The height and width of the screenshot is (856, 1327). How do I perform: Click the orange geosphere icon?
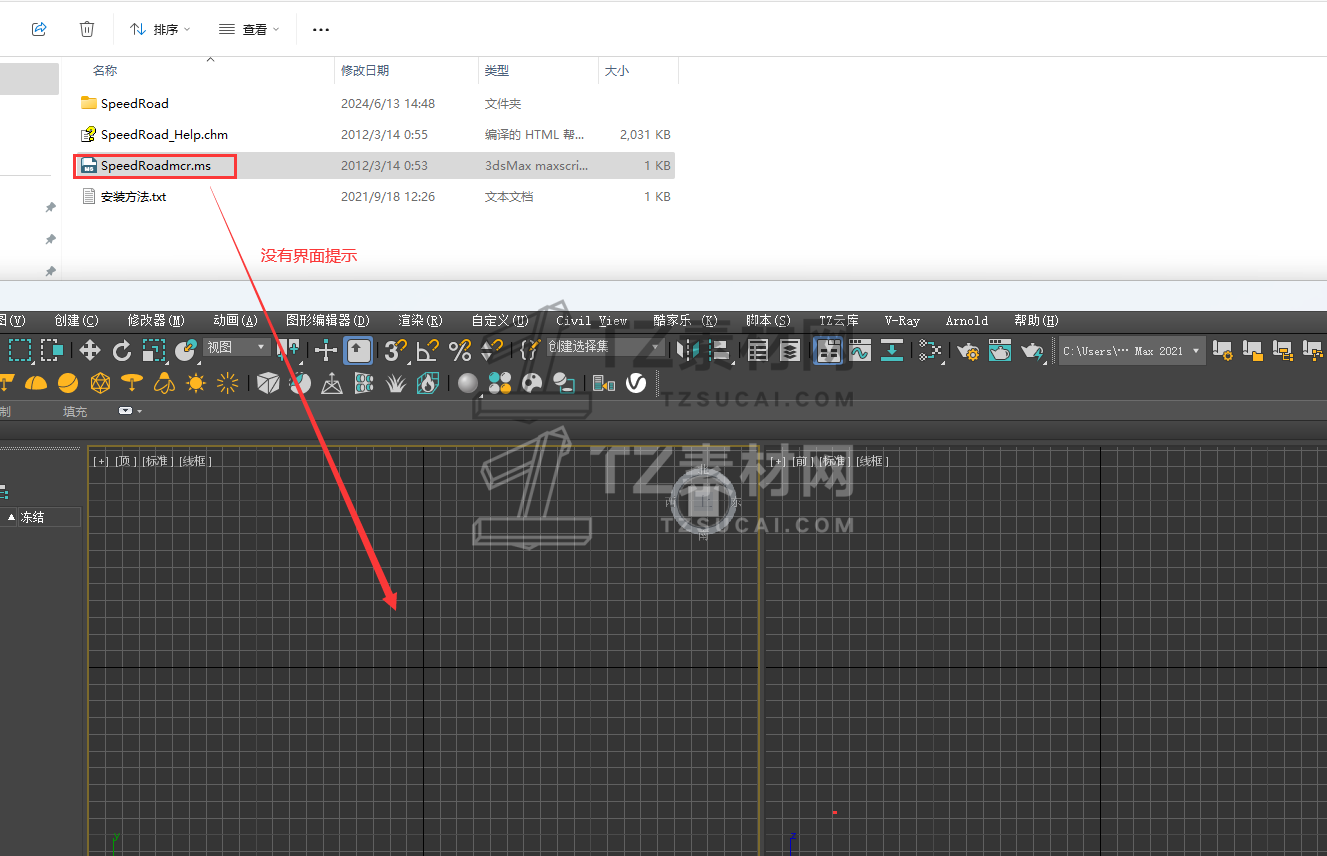(x=100, y=383)
